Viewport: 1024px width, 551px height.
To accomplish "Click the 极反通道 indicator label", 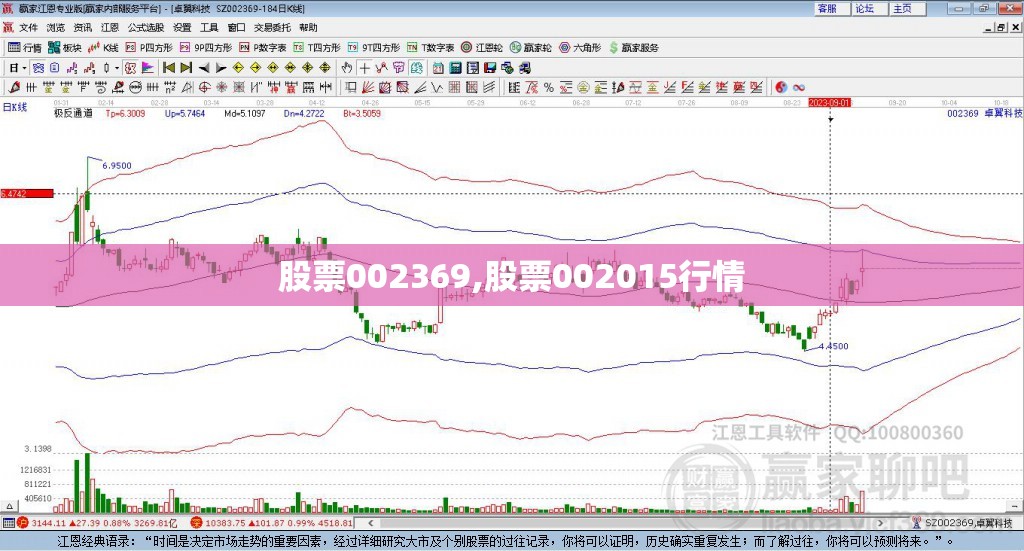I will 73,113.
